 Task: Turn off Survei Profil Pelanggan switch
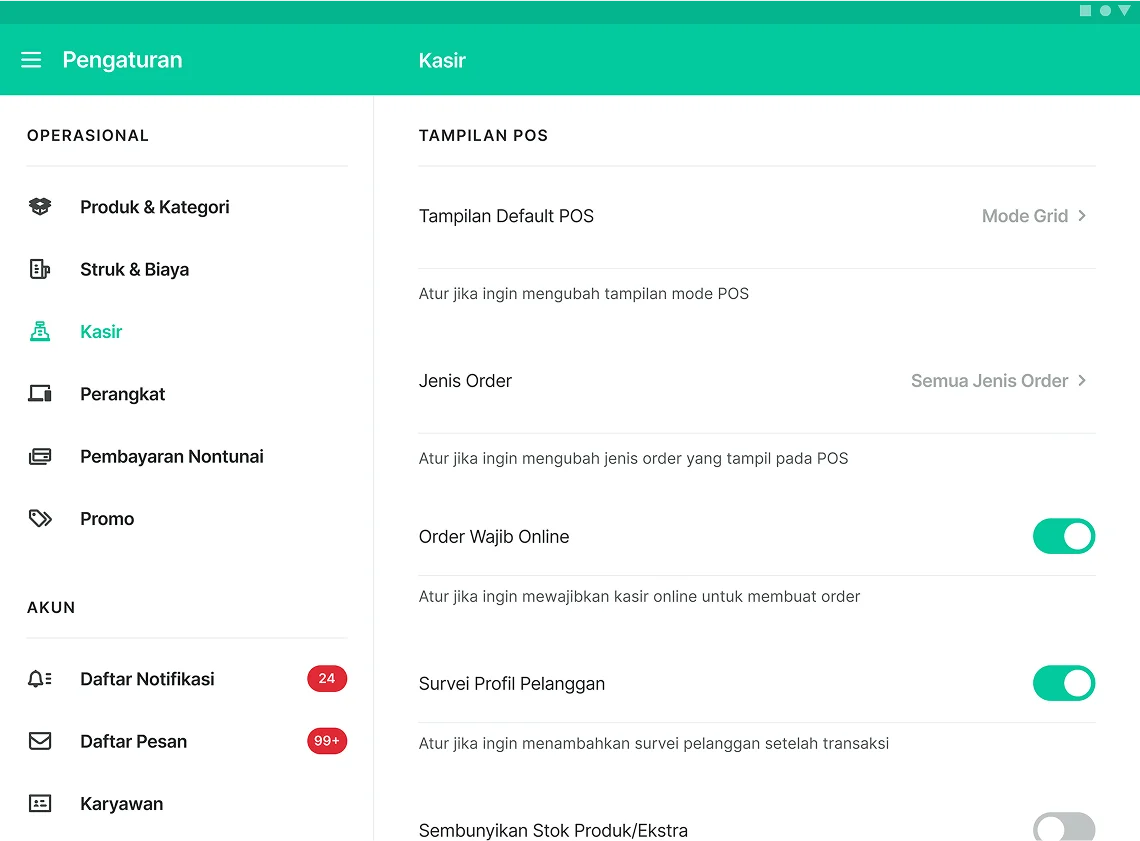(1063, 683)
